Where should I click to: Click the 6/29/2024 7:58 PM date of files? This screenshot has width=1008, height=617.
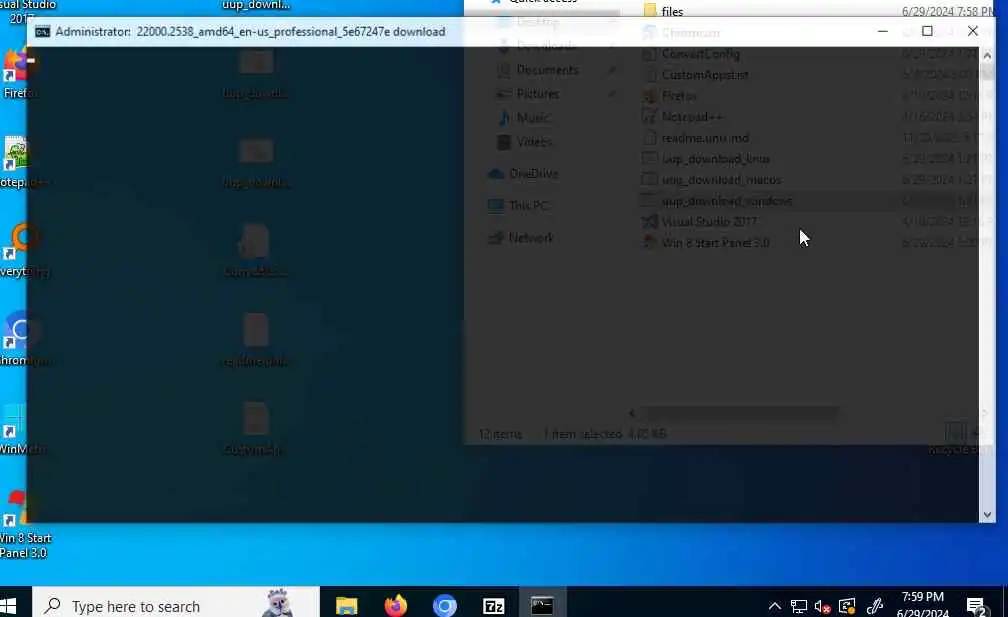coord(948,11)
